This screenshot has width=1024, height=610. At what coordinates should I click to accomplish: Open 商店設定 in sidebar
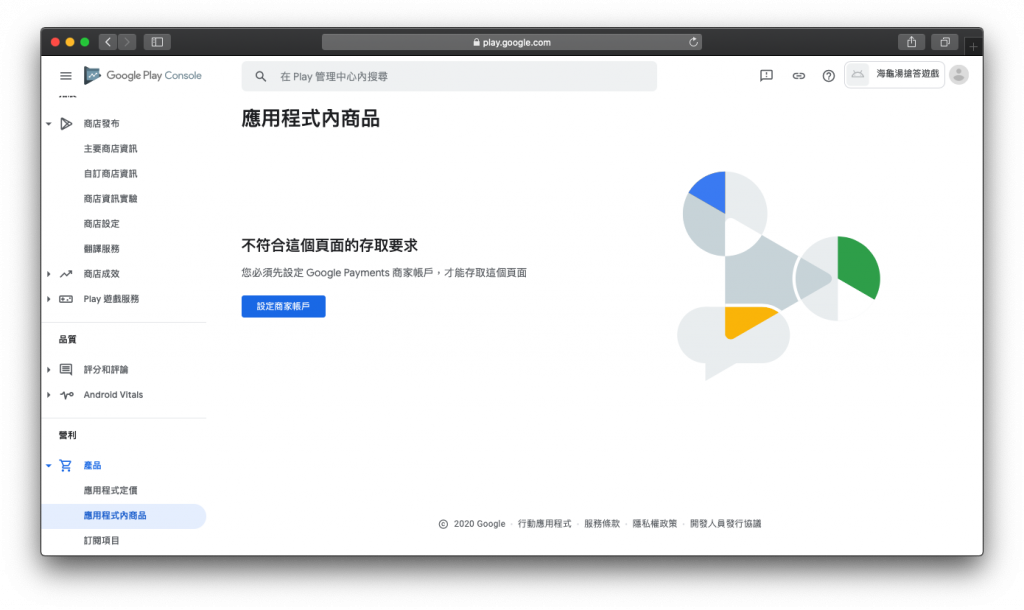click(101, 223)
